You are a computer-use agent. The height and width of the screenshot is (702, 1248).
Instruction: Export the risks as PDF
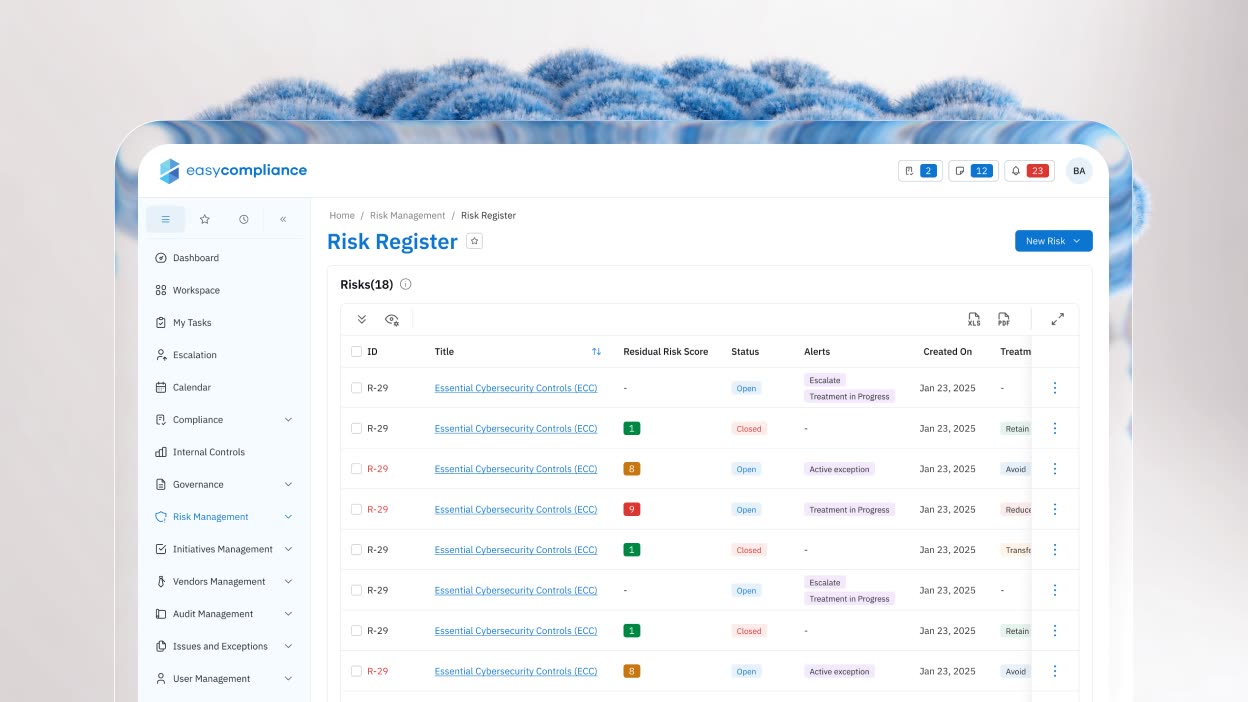click(x=1003, y=319)
